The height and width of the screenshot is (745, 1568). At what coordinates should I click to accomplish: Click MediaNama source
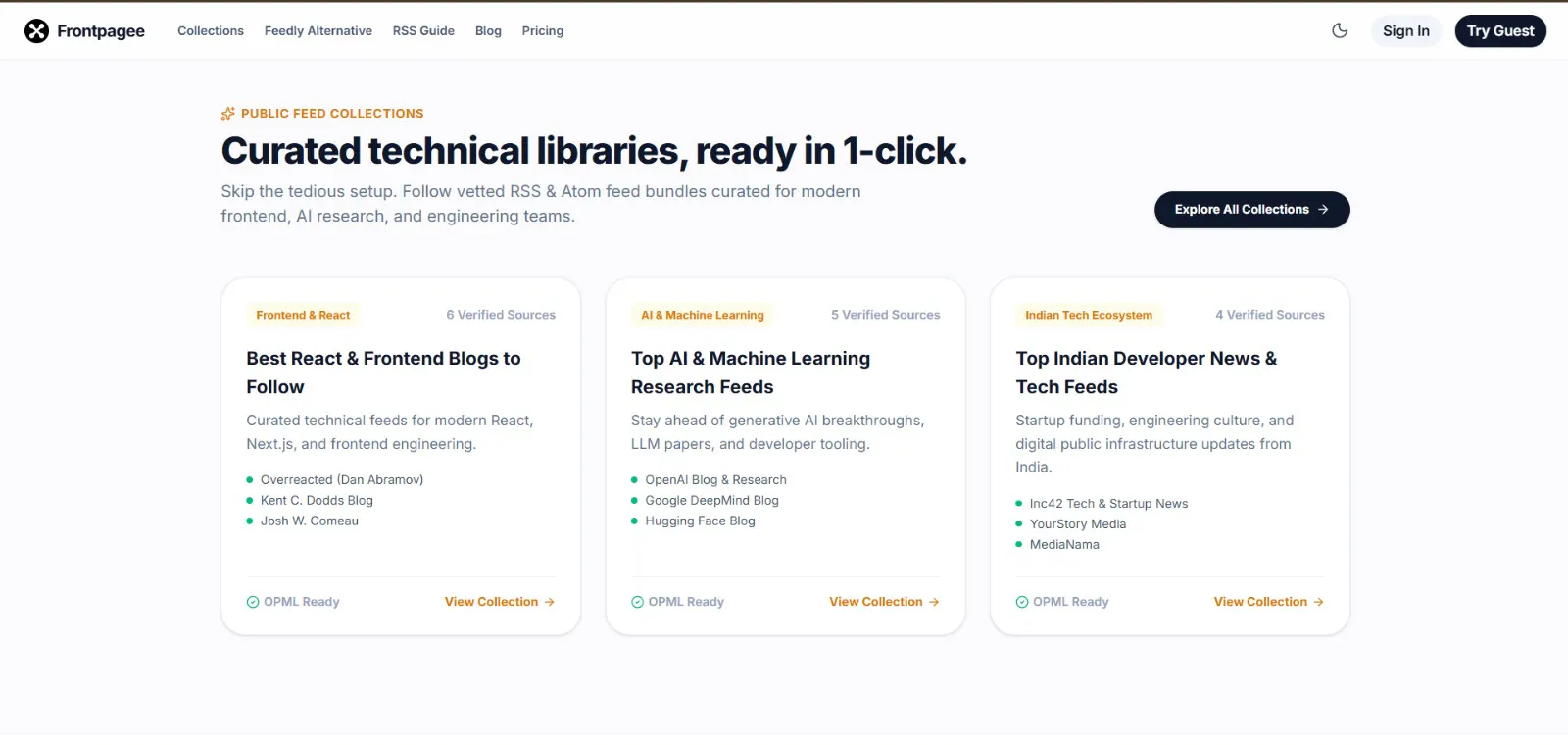pos(1064,545)
